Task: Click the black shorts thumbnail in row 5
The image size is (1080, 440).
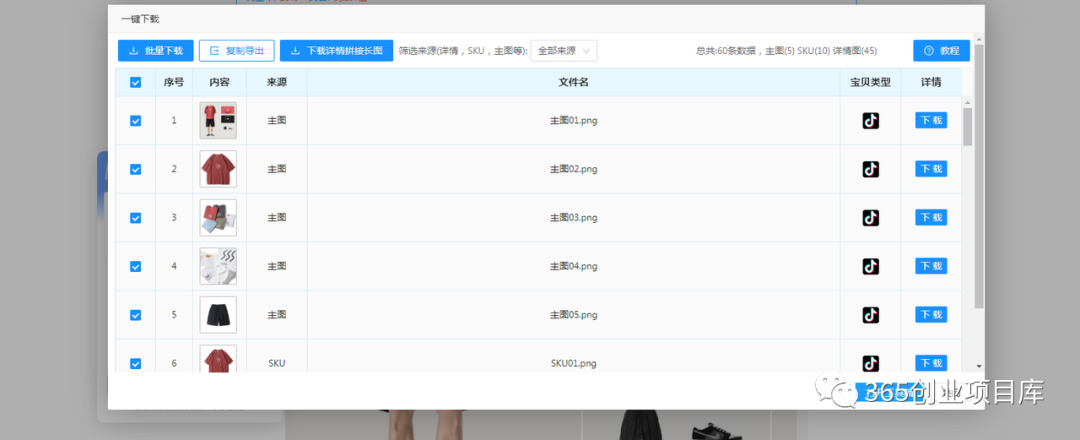Action: [x=218, y=315]
